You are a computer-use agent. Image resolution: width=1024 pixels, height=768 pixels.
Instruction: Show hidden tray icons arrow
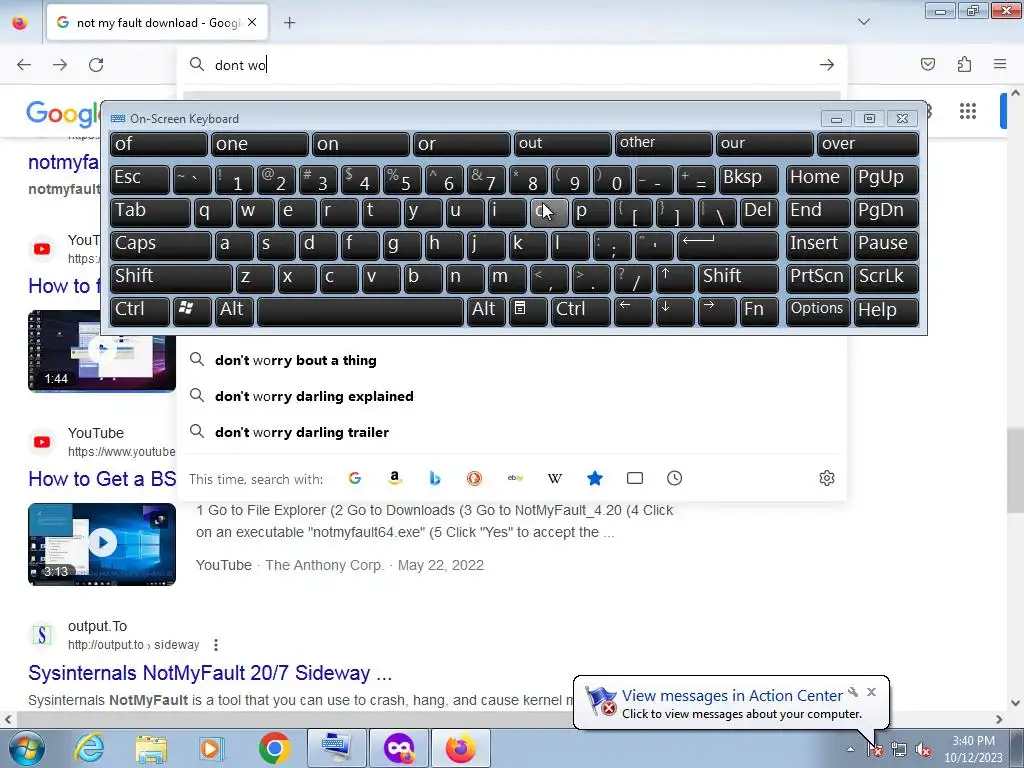point(850,749)
